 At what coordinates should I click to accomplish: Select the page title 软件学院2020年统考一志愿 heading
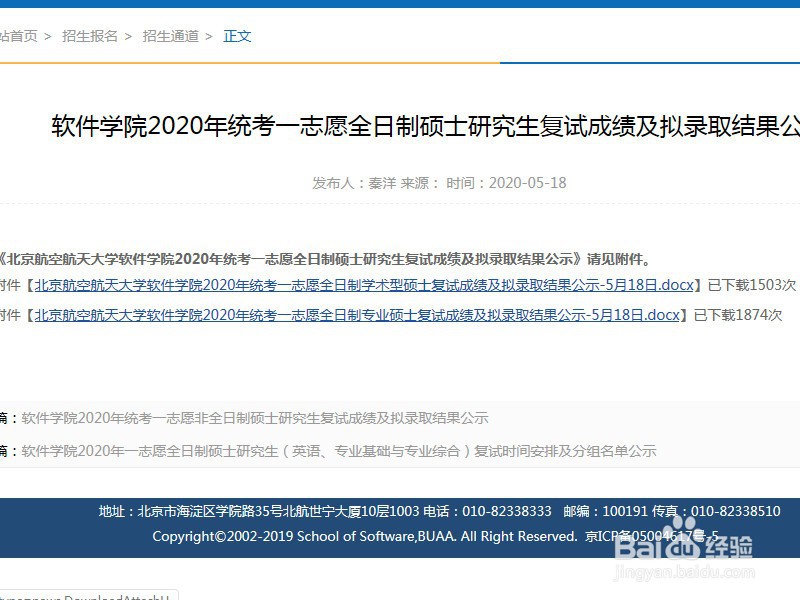(x=426, y=126)
